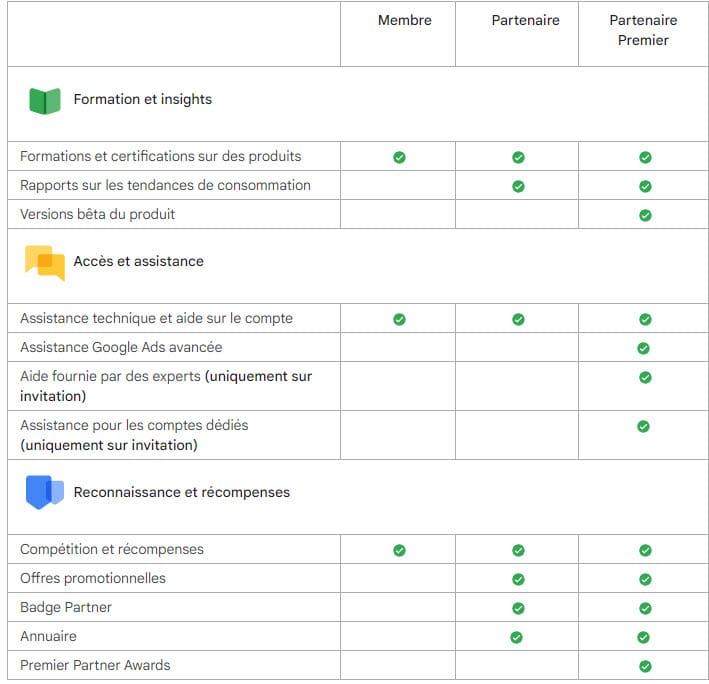Select the Partenaire Premier column header
The height and width of the screenshot is (684, 709).
point(643,30)
